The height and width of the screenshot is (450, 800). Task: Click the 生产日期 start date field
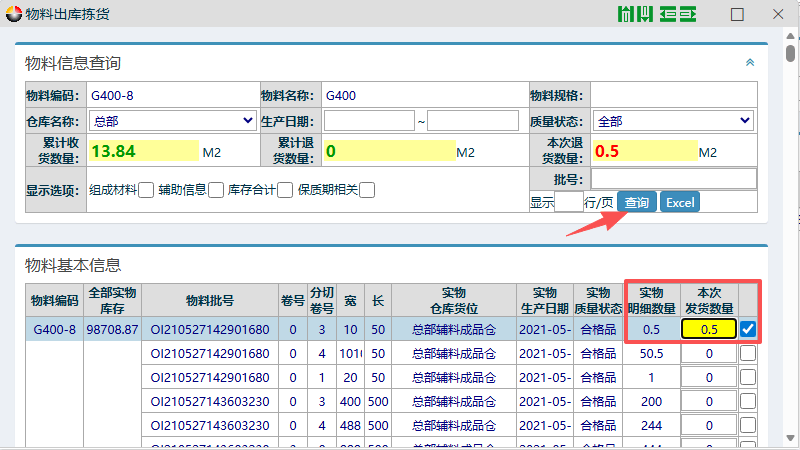pos(369,121)
